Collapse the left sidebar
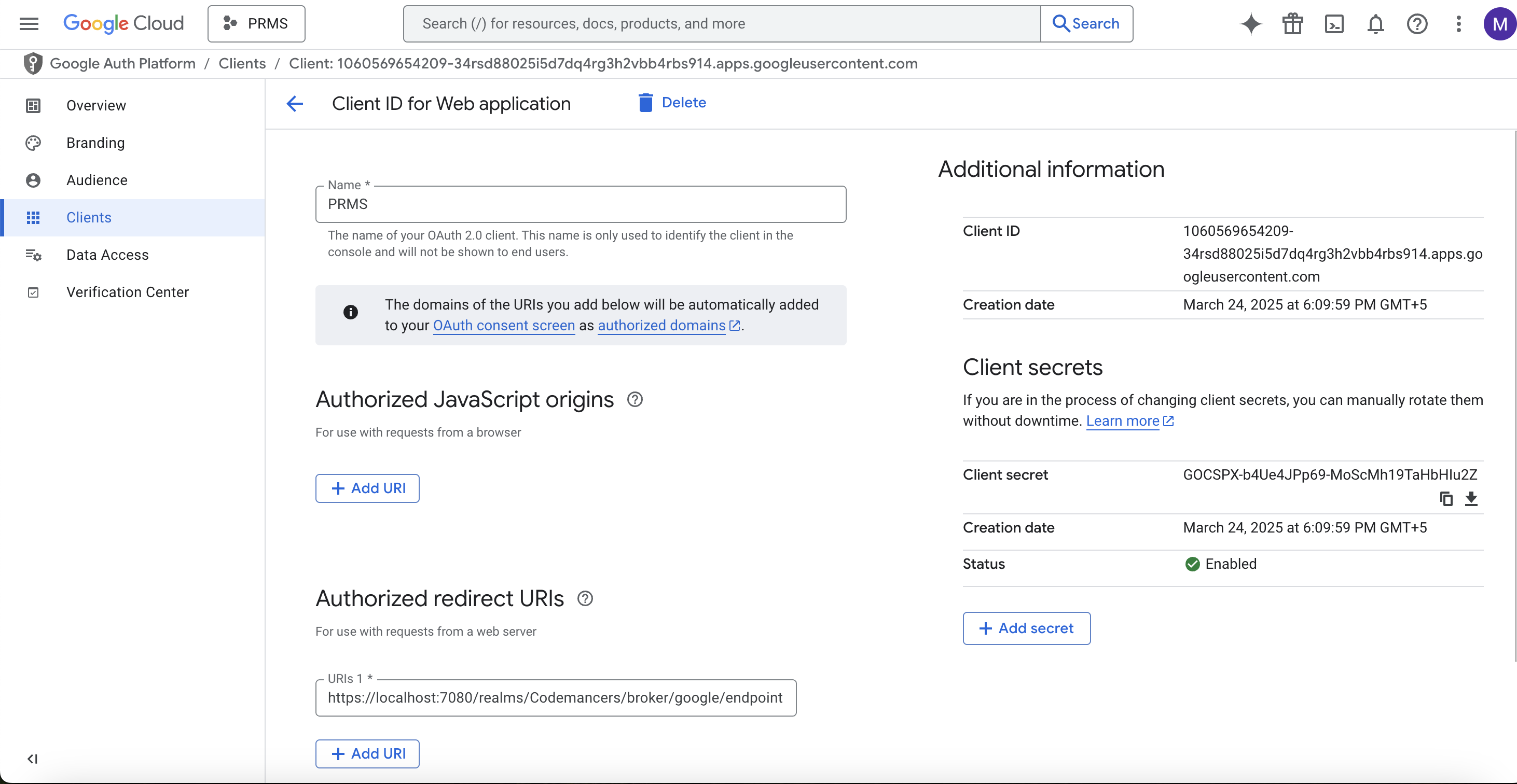 [32, 759]
